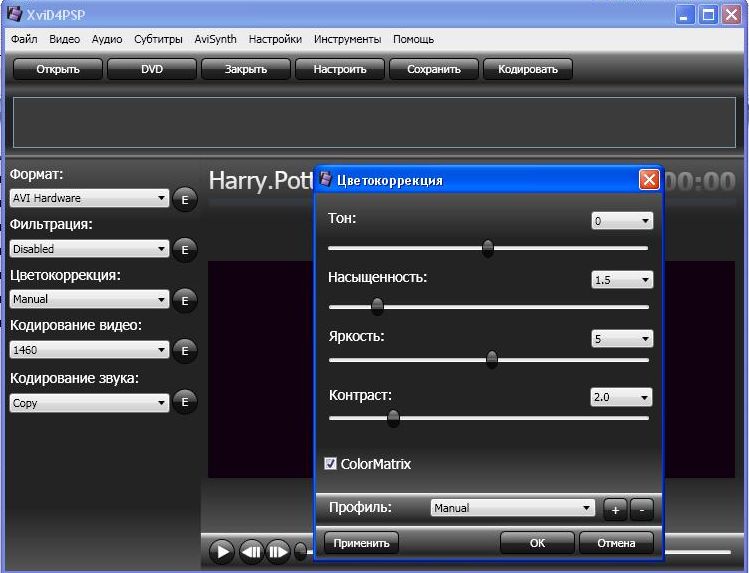Click the Отмена button

pyautogui.click(x=616, y=543)
